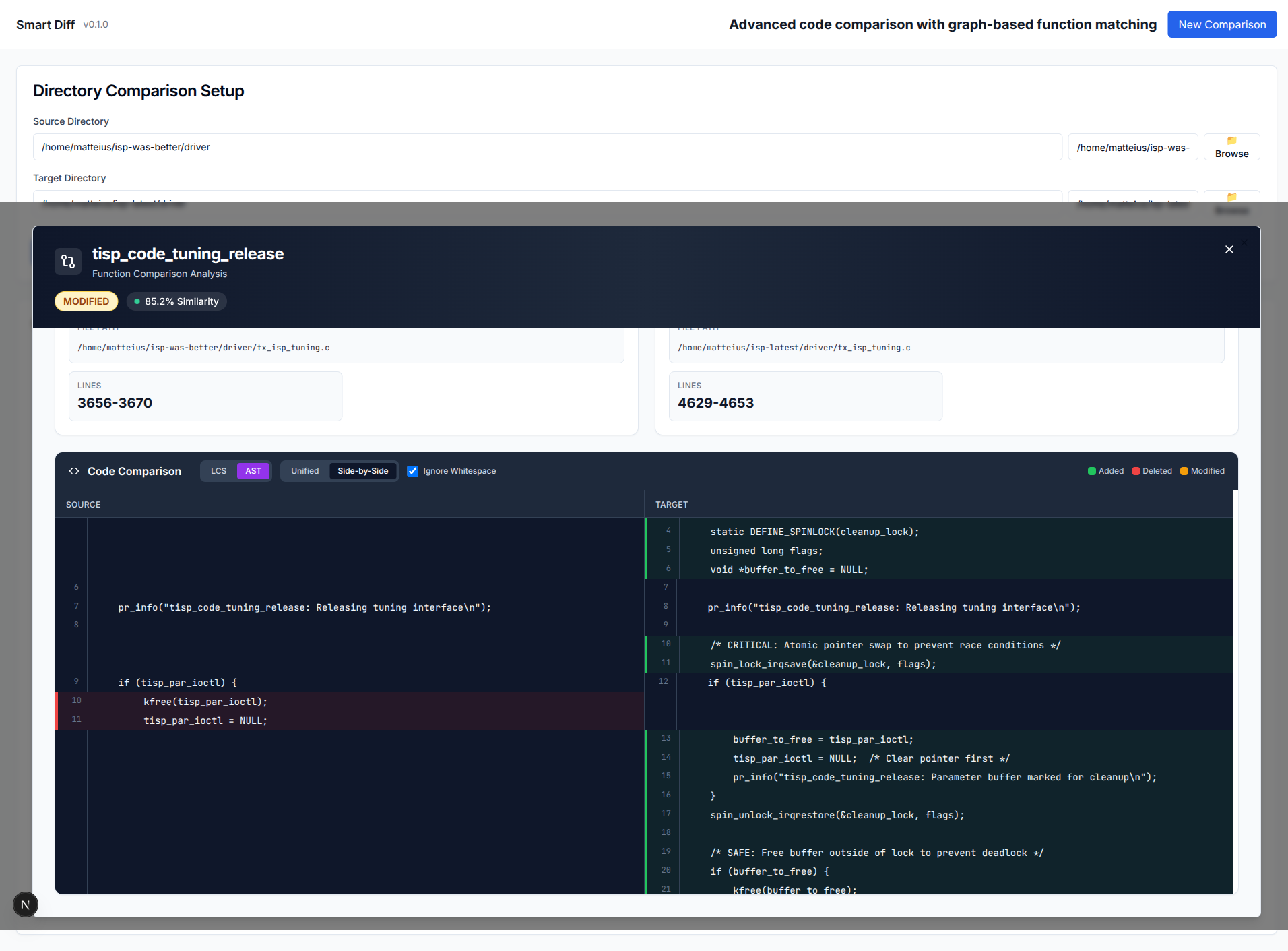This screenshot has height=951, width=1288.
Task: Click the green Added legend dot
Action: [x=1091, y=471]
